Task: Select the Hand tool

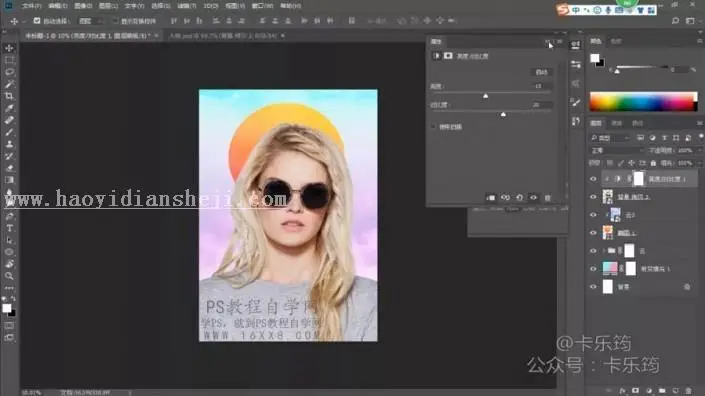Action: tap(9, 264)
